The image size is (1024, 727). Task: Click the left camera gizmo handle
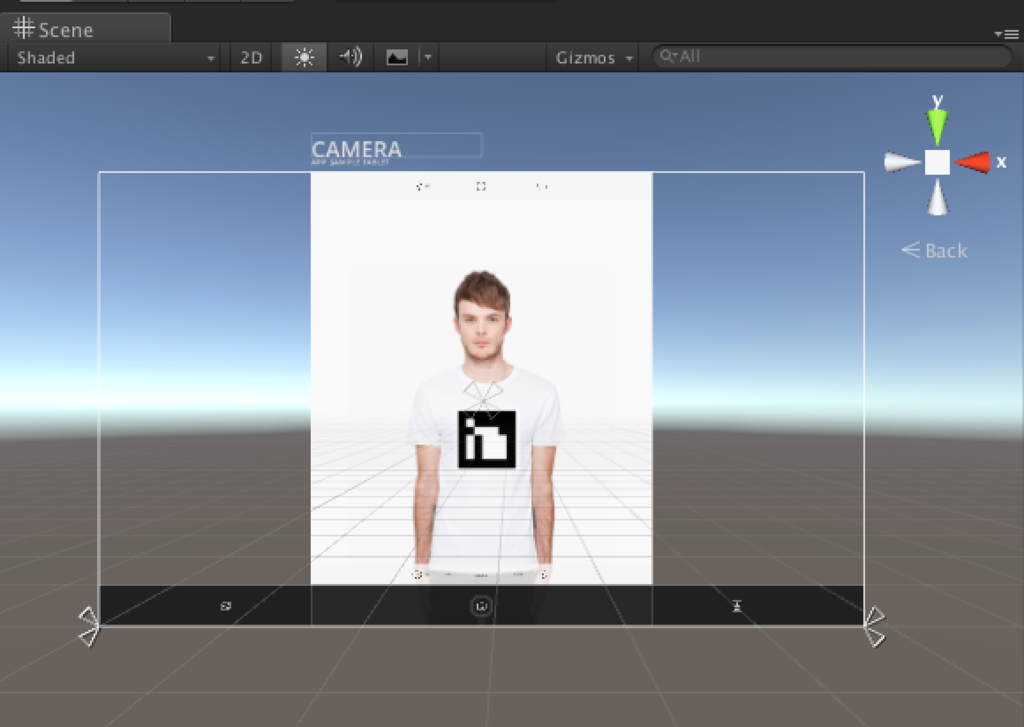(x=89, y=626)
